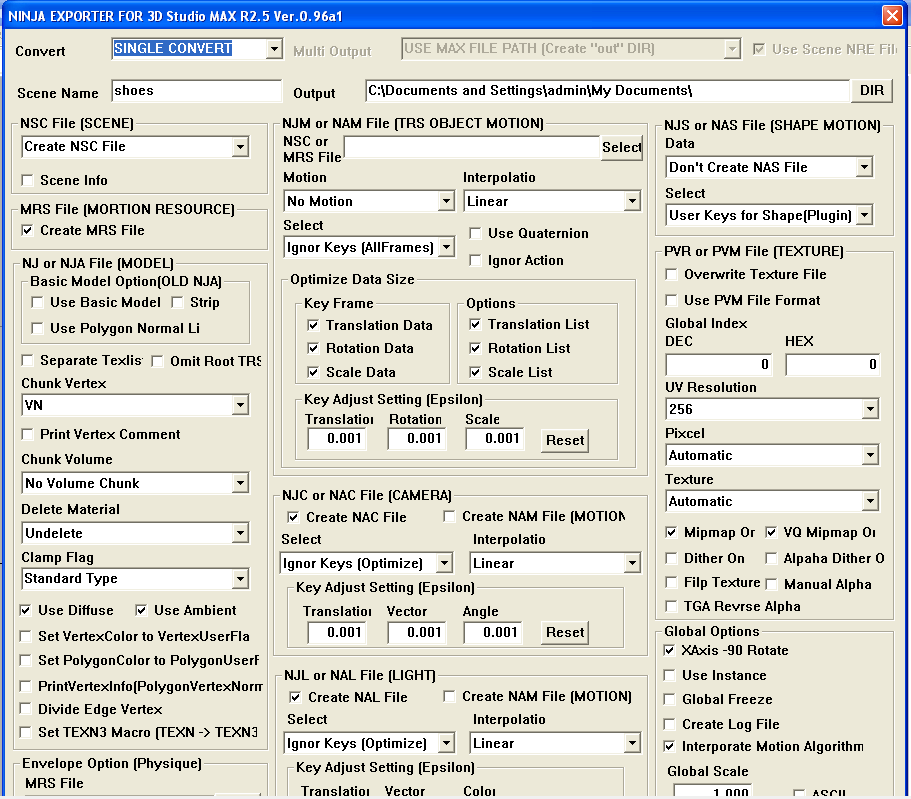Enable Print Vertex Comment checkbox
Viewport: 911px width, 799px height.
27,434
